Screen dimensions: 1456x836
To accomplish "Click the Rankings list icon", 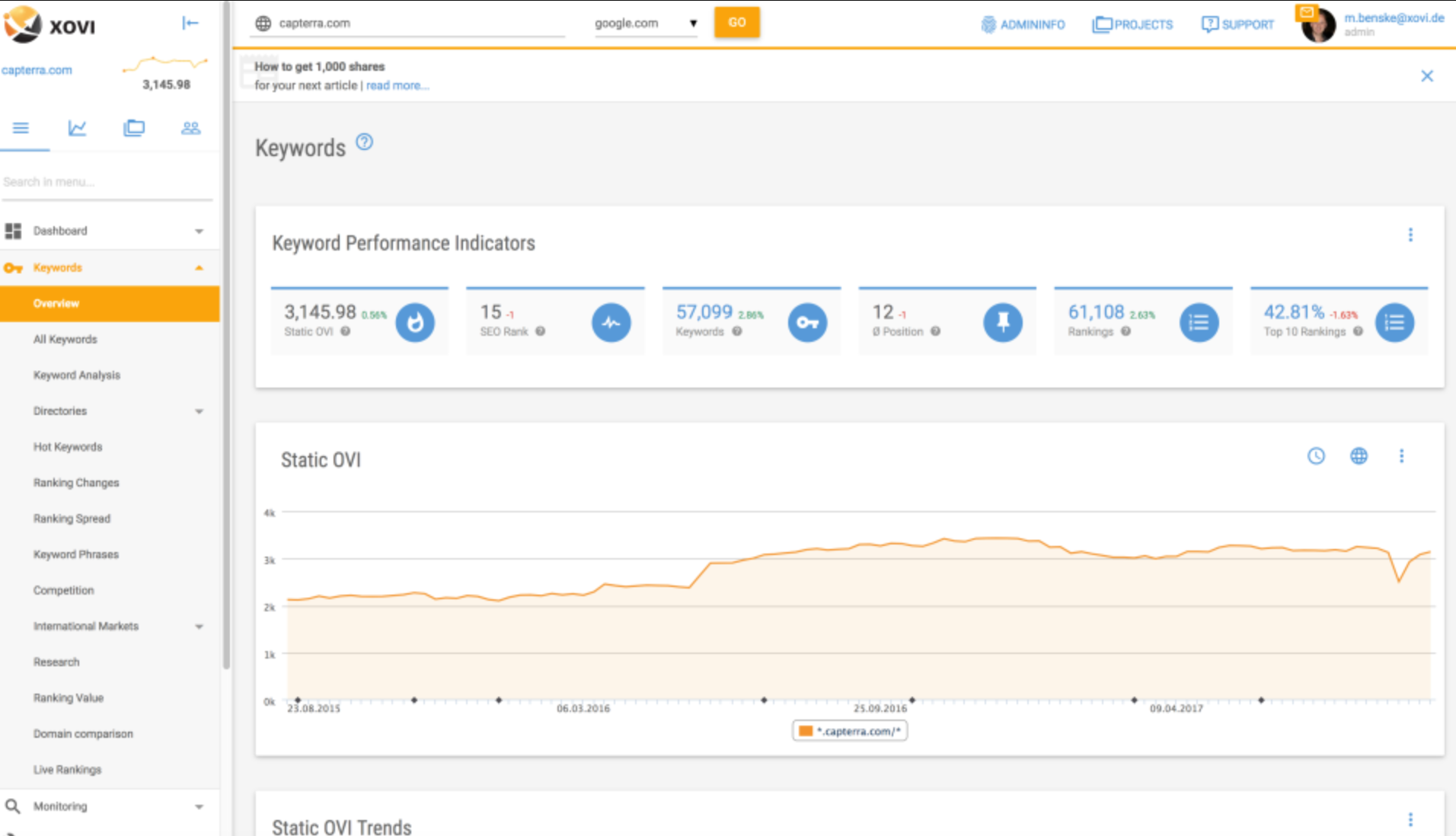I will click(x=1199, y=322).
